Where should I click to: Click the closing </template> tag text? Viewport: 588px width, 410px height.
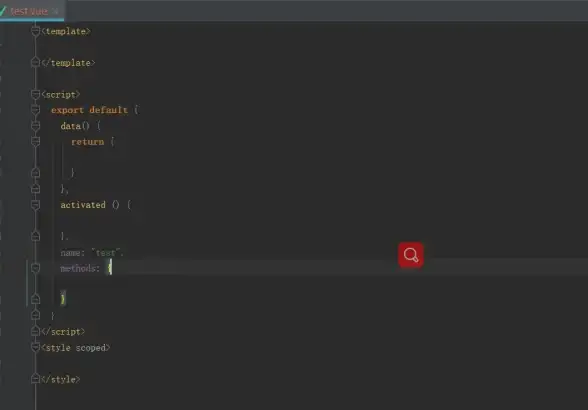tap(68, 63)
